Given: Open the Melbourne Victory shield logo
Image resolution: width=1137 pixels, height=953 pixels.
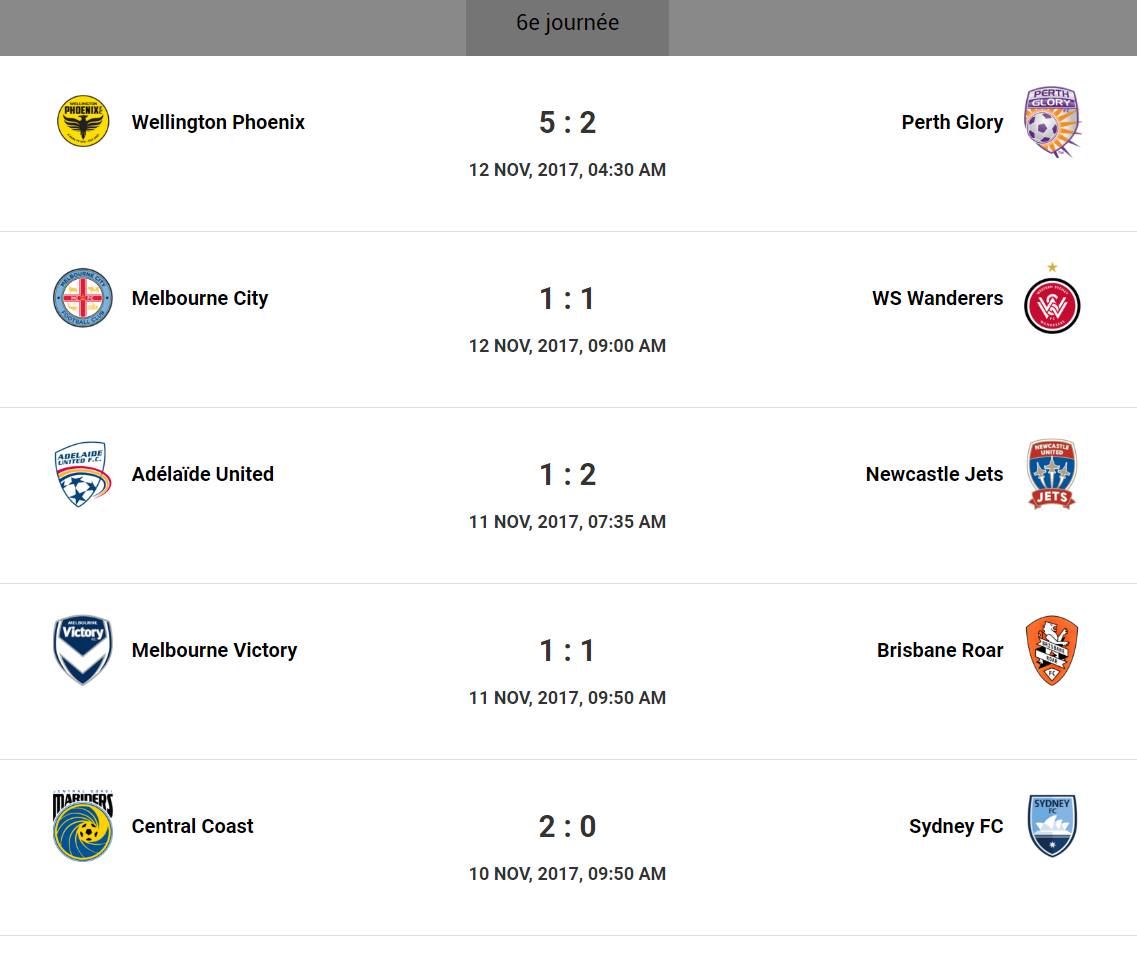Looking at the screenshot, I should click(83, 650).
